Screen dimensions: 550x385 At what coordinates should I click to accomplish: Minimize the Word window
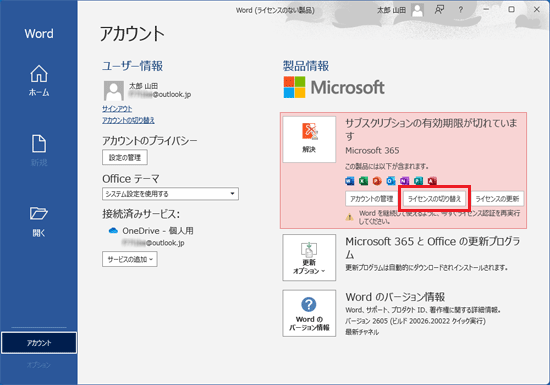tap(486, 9)
